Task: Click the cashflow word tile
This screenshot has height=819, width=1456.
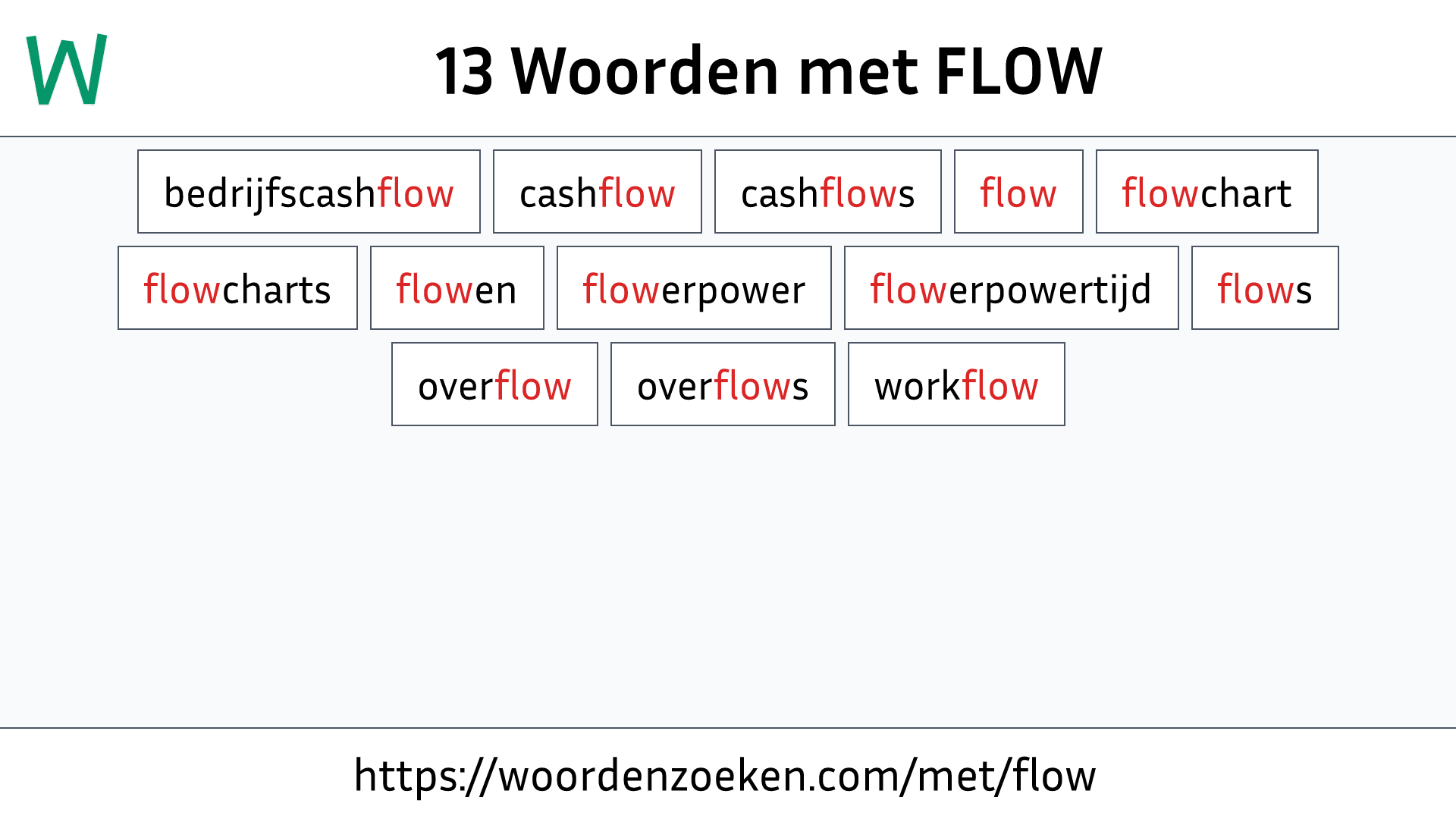Action: [597, 191]
